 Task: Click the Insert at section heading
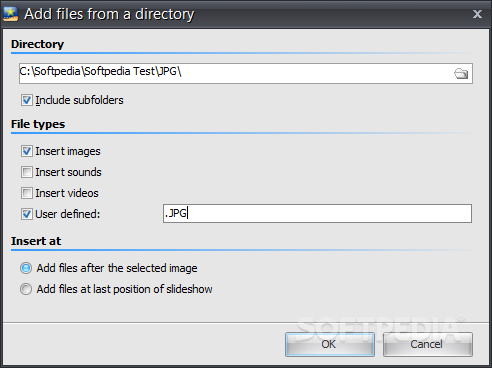(36, 241)
